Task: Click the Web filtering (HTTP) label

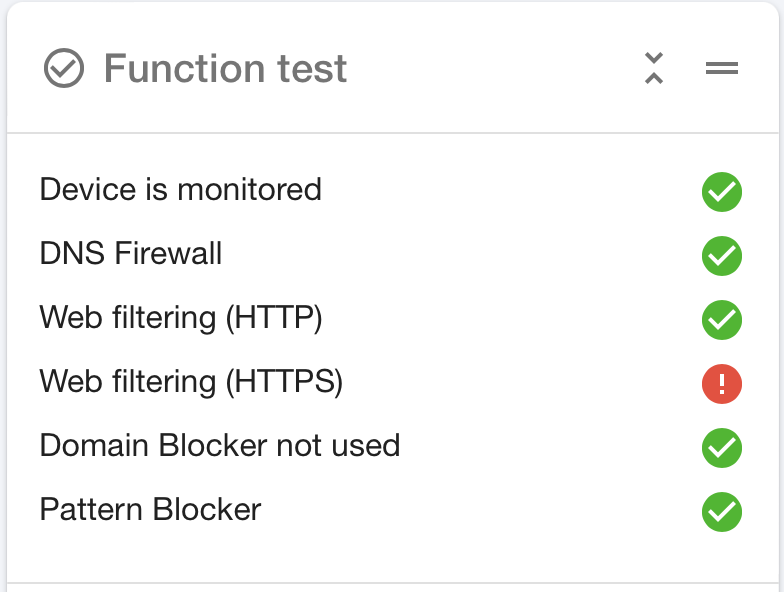Action: [x=180, y=318]
